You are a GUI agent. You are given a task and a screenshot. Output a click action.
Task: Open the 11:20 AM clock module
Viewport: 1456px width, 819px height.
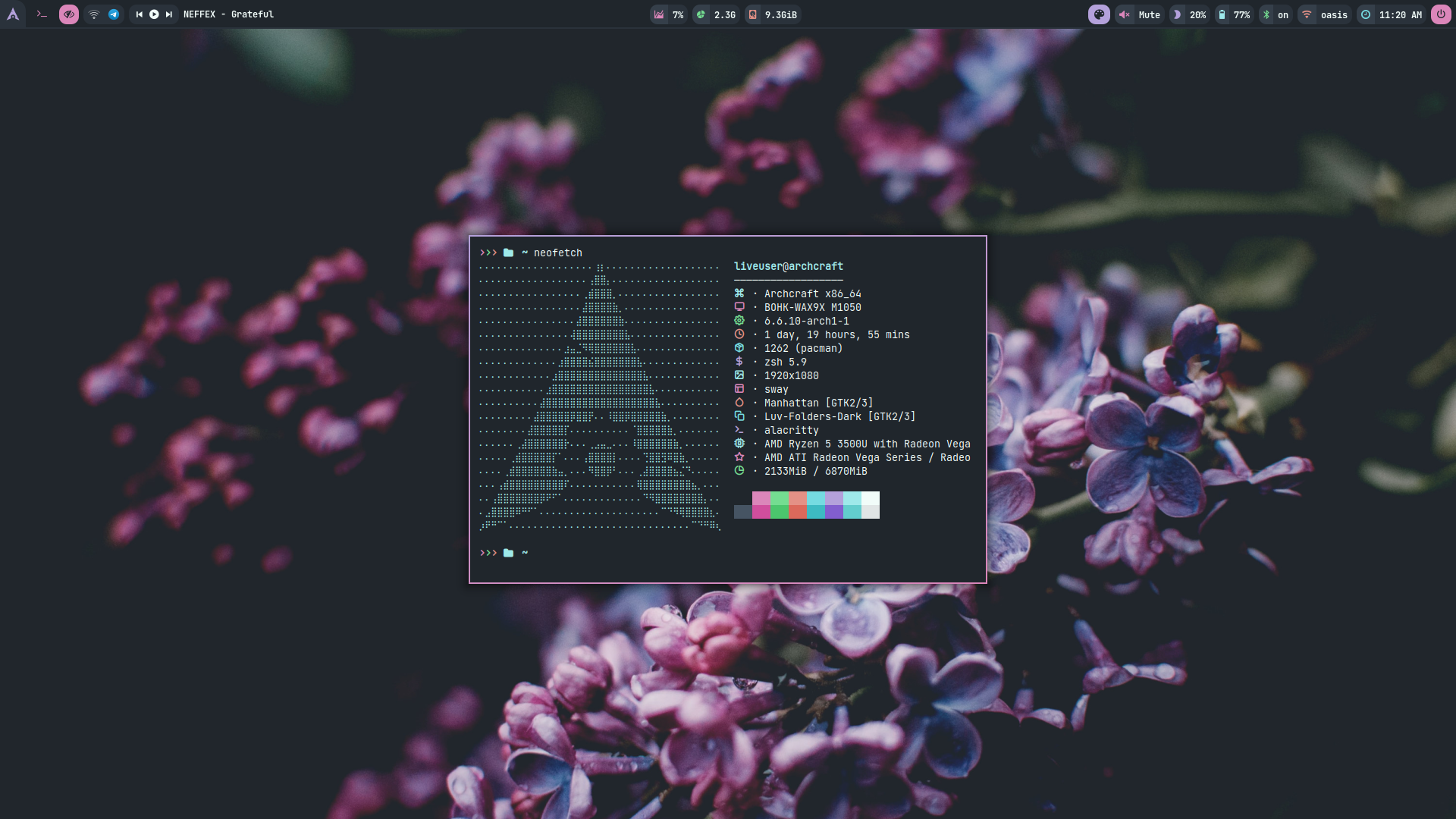click(x=1392, y=14)
